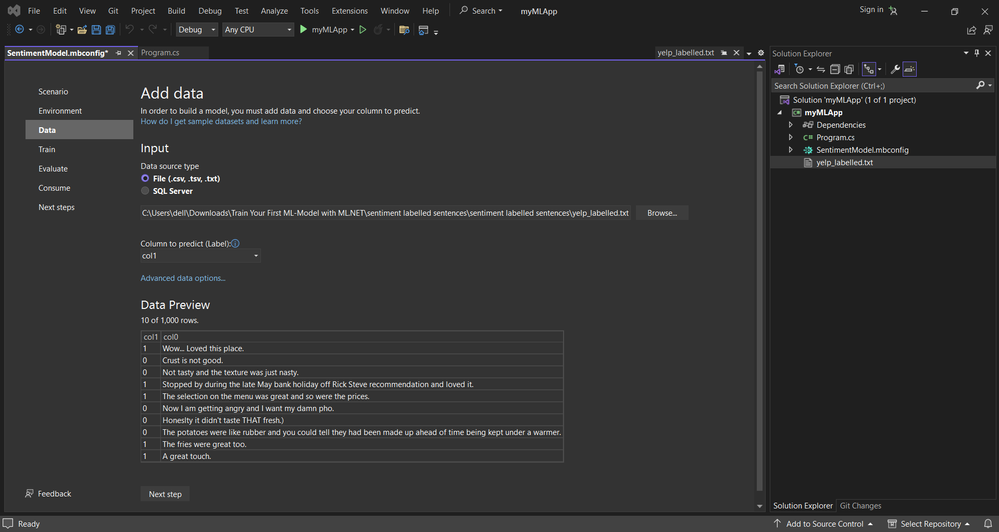Viewport: 999px width, 532px height.
Task: Click the editor settings gear icon
Action: (x=761, y=53)
